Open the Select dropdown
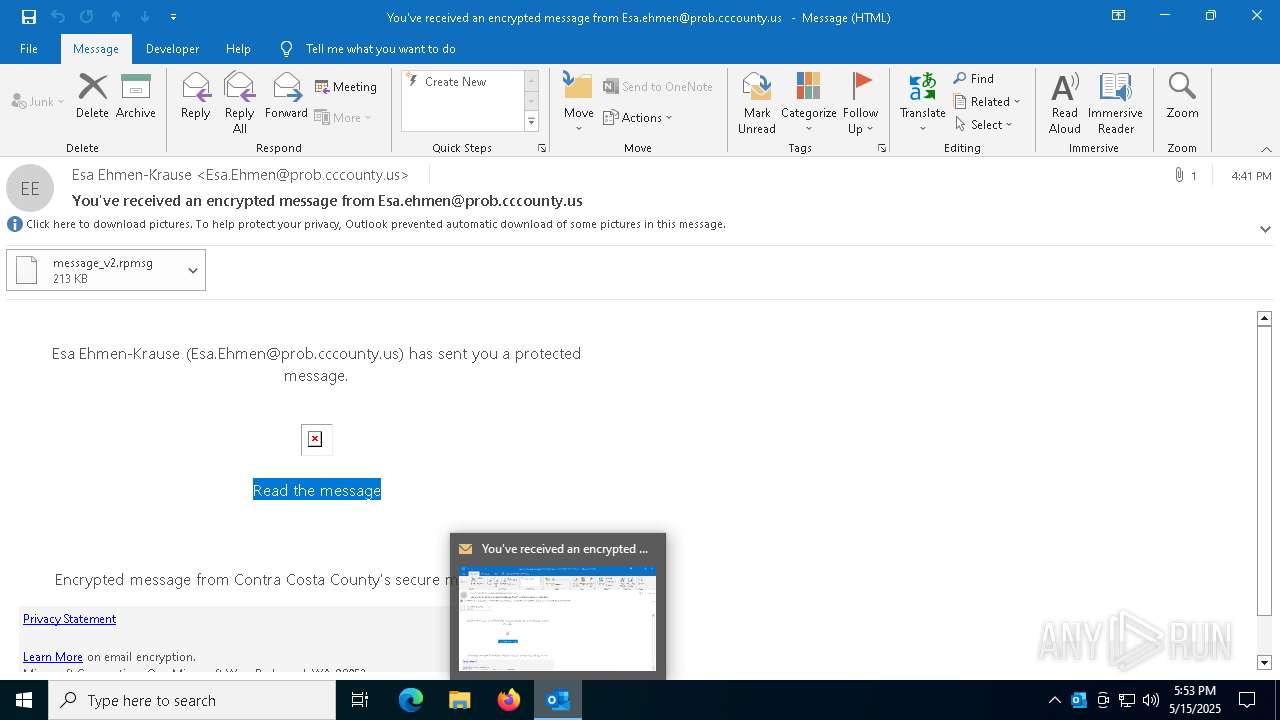 [984, 125]
